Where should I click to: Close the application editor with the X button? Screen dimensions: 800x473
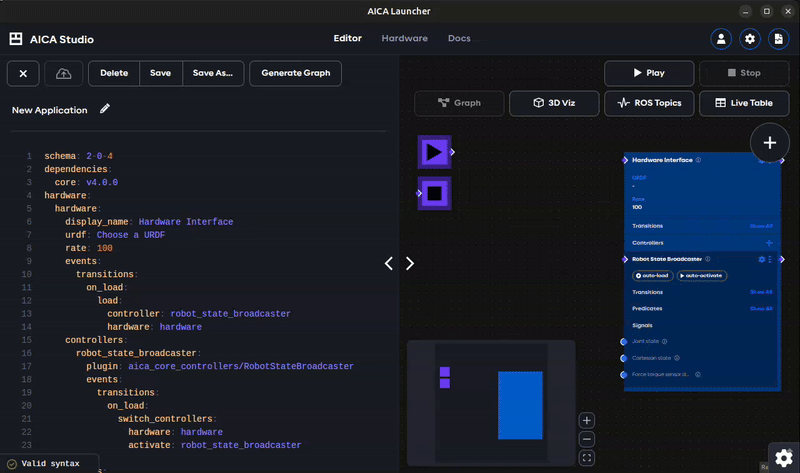pos(23,73)
